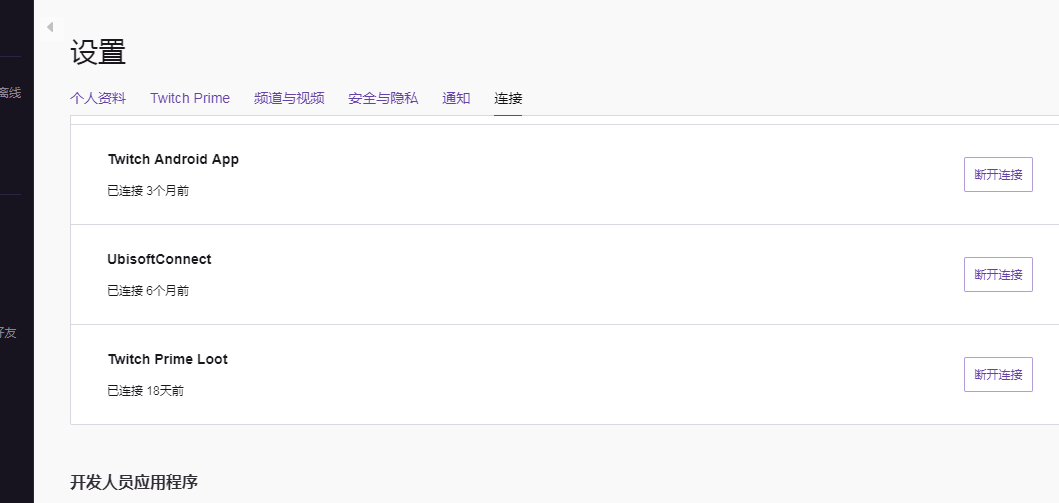Click the 已连接 3个月前 status text

pyautogui.click(x=148, y=190)
